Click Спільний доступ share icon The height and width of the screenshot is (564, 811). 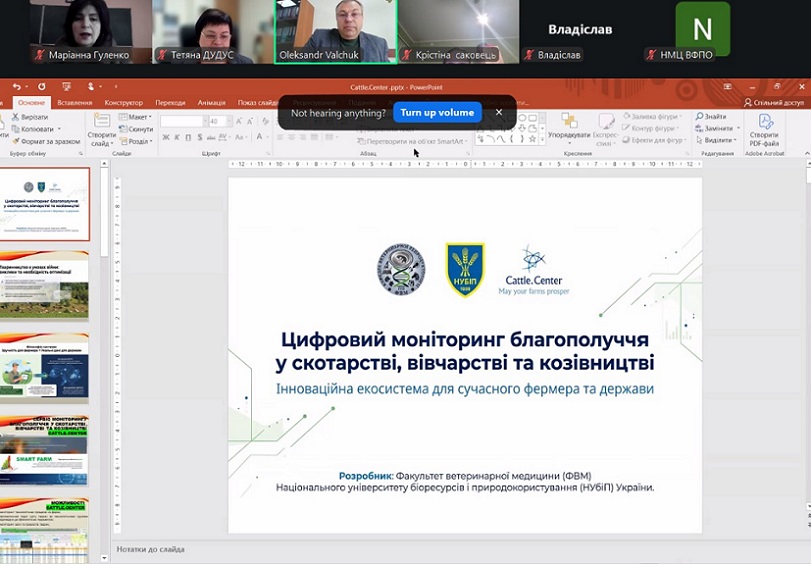pos(774,102)
